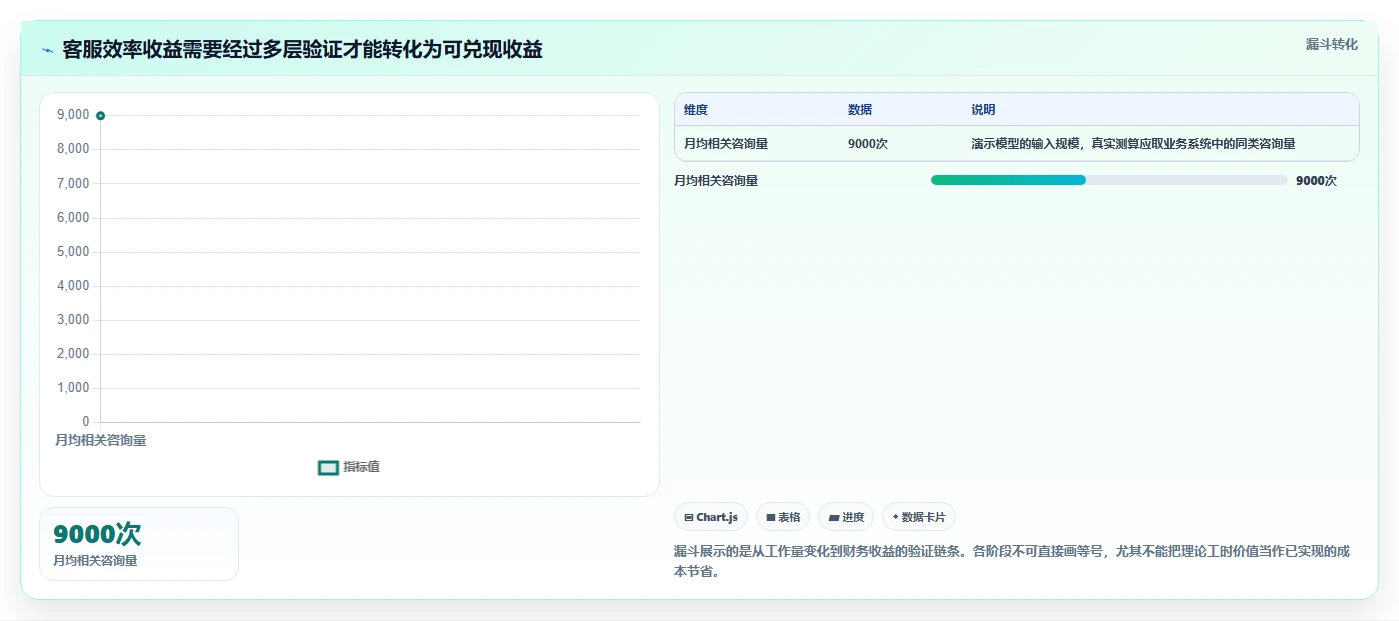Click the page title 客服效率收益需要经过多层验证
Image resolution: width=1399 pixels, height=621 pixels.
tap(302, 50)
